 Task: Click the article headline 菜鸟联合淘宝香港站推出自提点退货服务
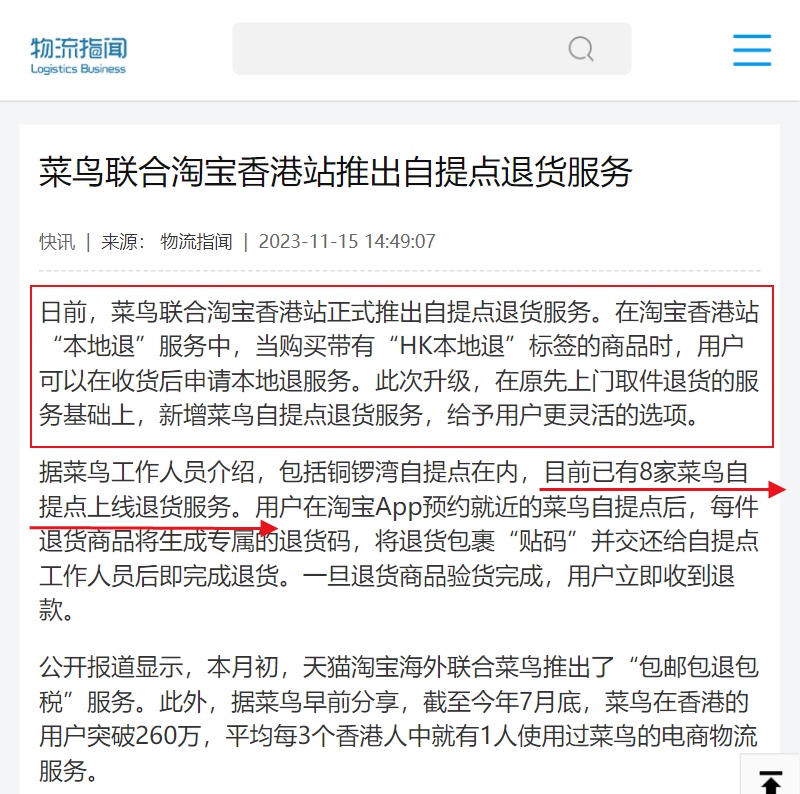click(335, 172)
